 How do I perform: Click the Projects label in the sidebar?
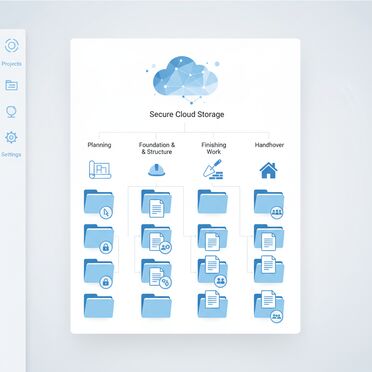tap(12, 64)
